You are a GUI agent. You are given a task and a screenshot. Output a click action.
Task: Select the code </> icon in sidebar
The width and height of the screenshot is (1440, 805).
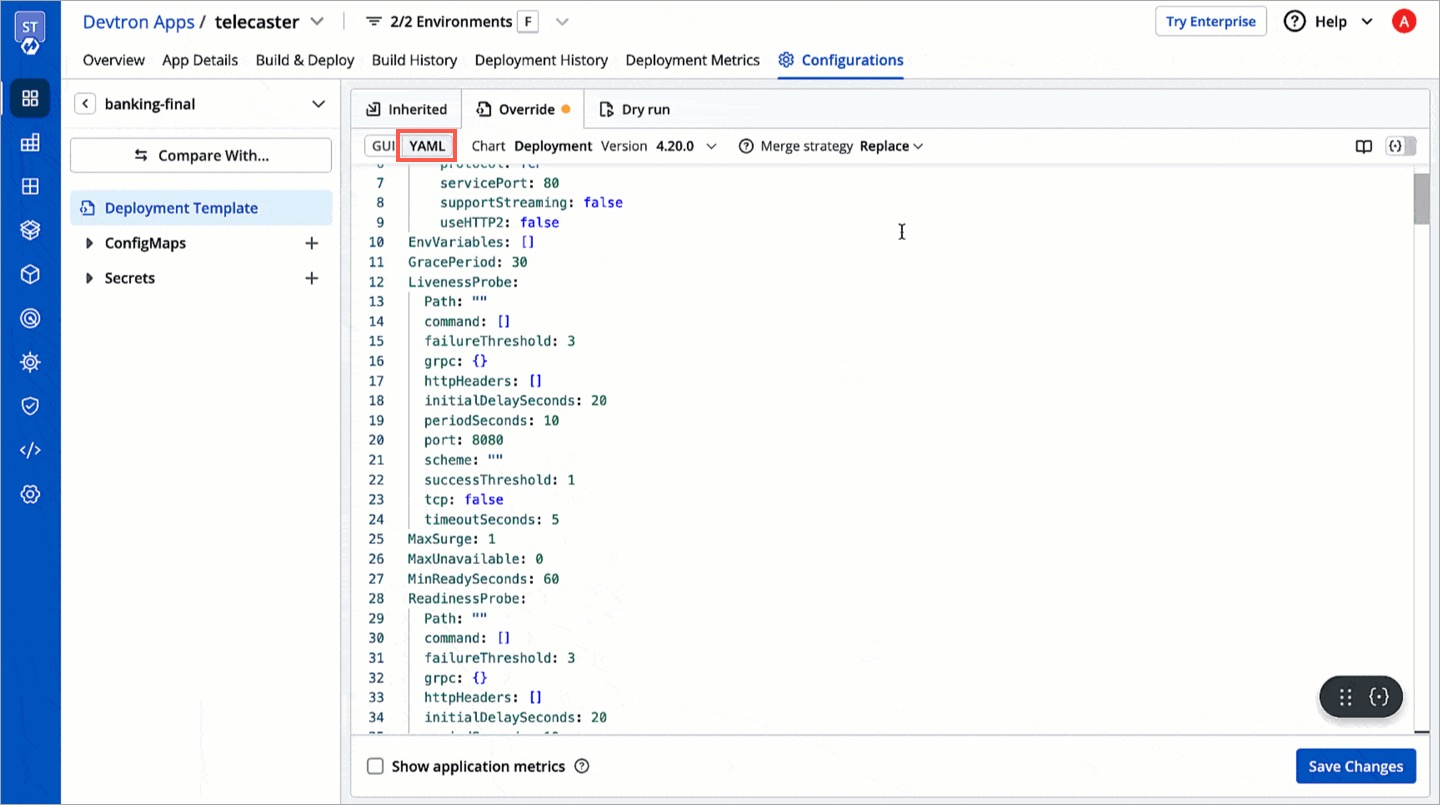pos(30,449)
